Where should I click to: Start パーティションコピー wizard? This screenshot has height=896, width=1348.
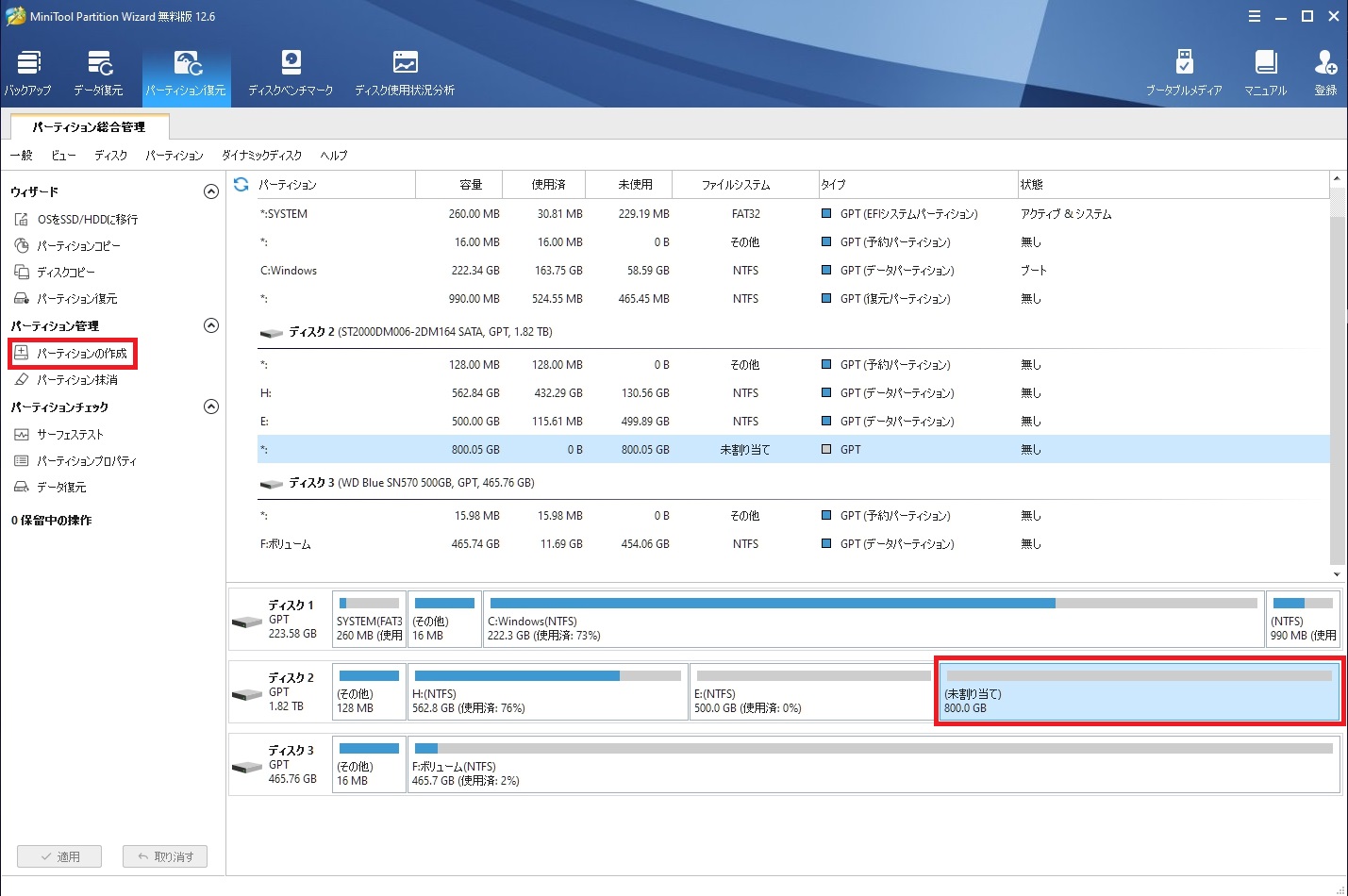click(x=67, y=245)
